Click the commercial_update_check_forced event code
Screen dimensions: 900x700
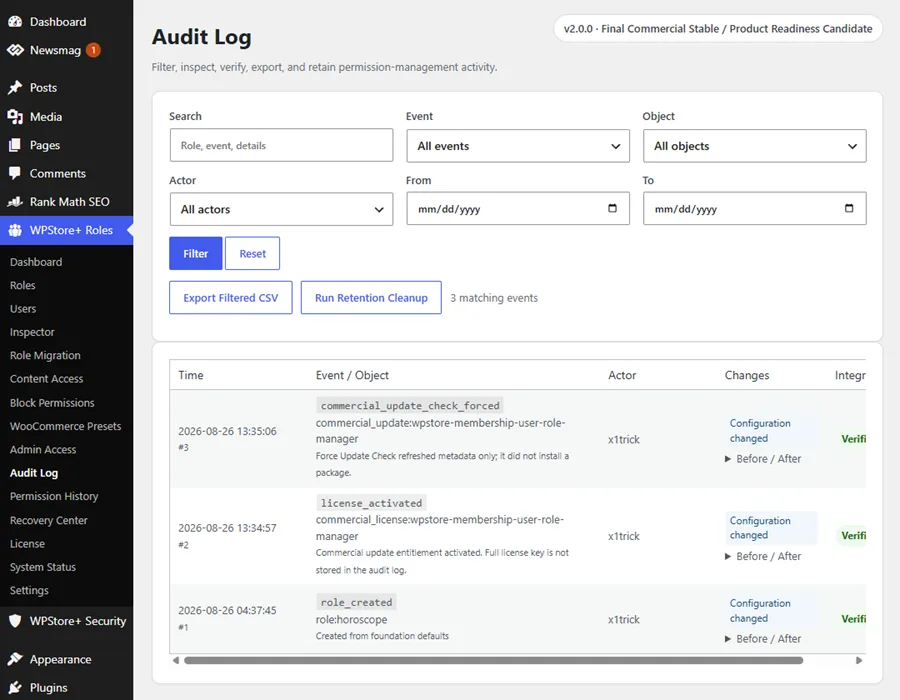410,406
